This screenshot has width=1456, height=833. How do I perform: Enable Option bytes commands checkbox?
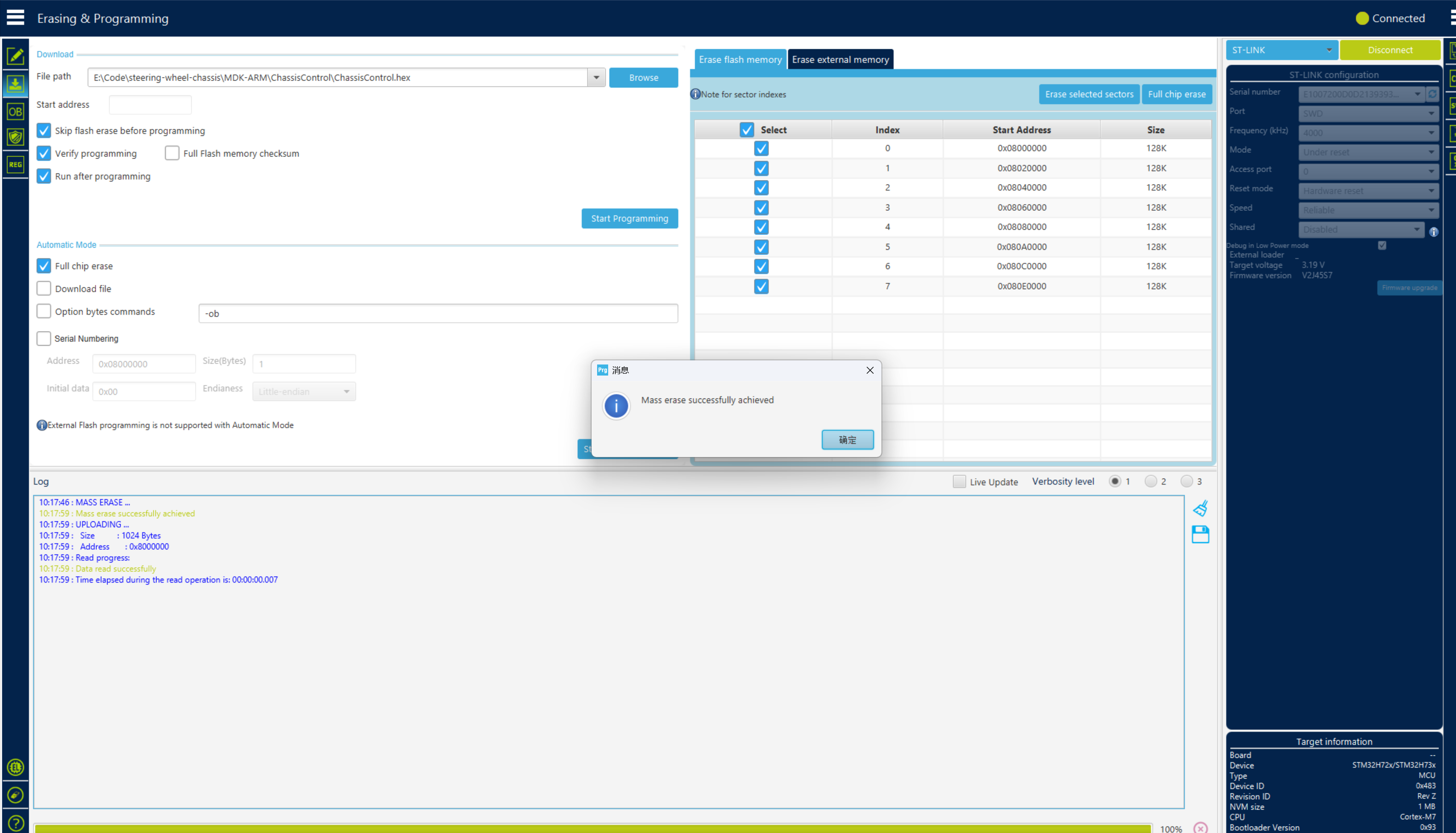point(43,311)
